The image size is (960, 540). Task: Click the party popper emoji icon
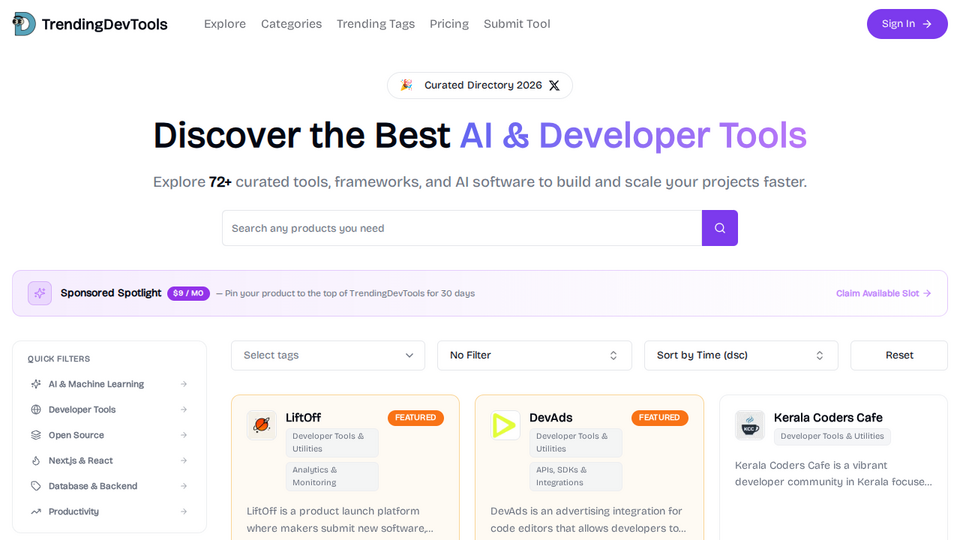(x=407, y=85)
